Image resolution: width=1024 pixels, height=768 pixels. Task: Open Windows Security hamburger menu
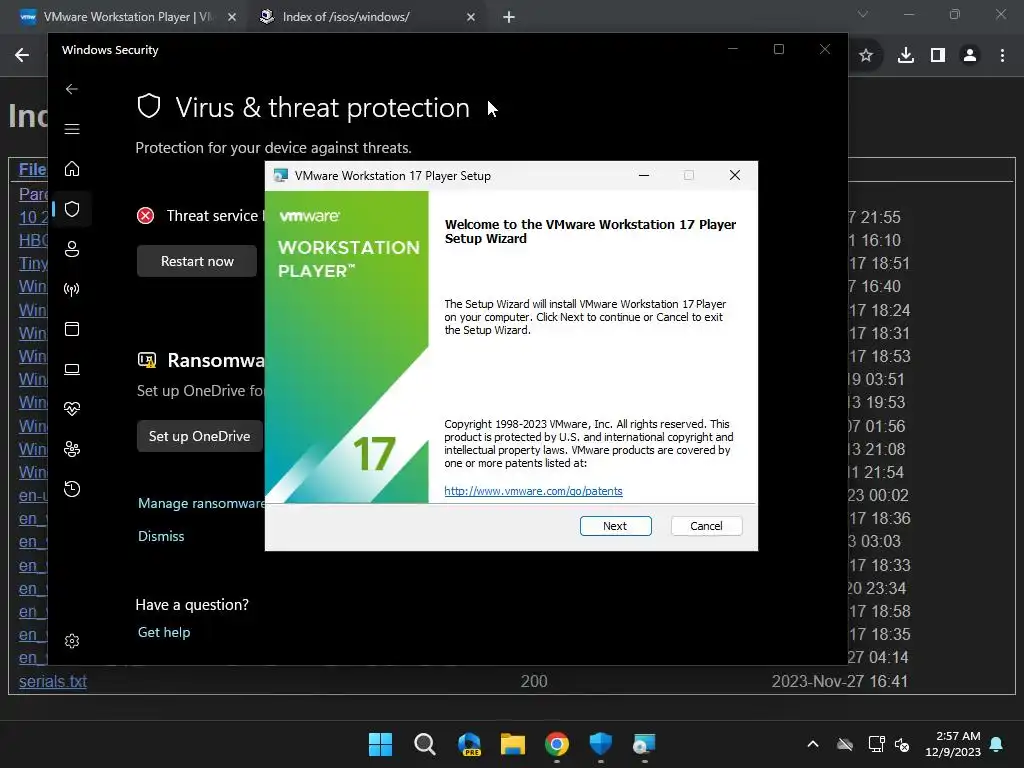(72, 129)
